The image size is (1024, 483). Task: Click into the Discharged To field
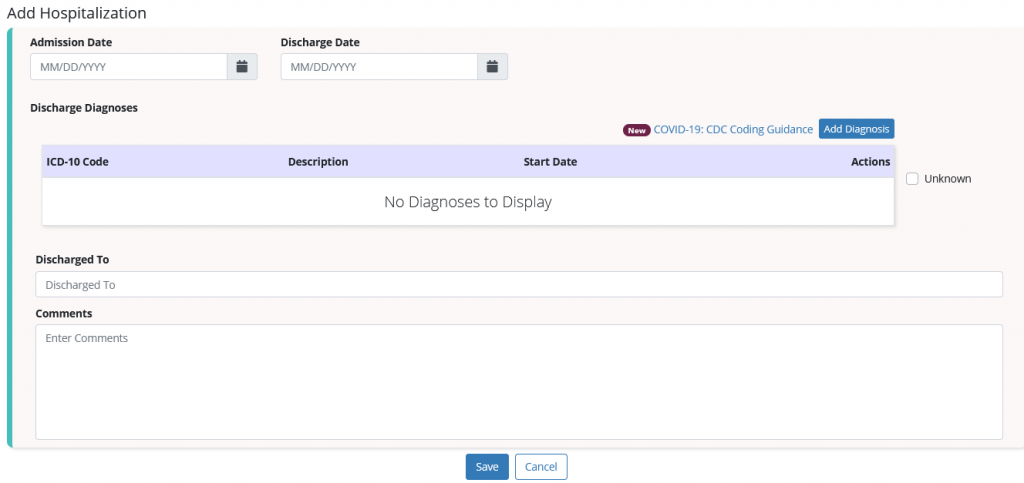tap(519, 285)
